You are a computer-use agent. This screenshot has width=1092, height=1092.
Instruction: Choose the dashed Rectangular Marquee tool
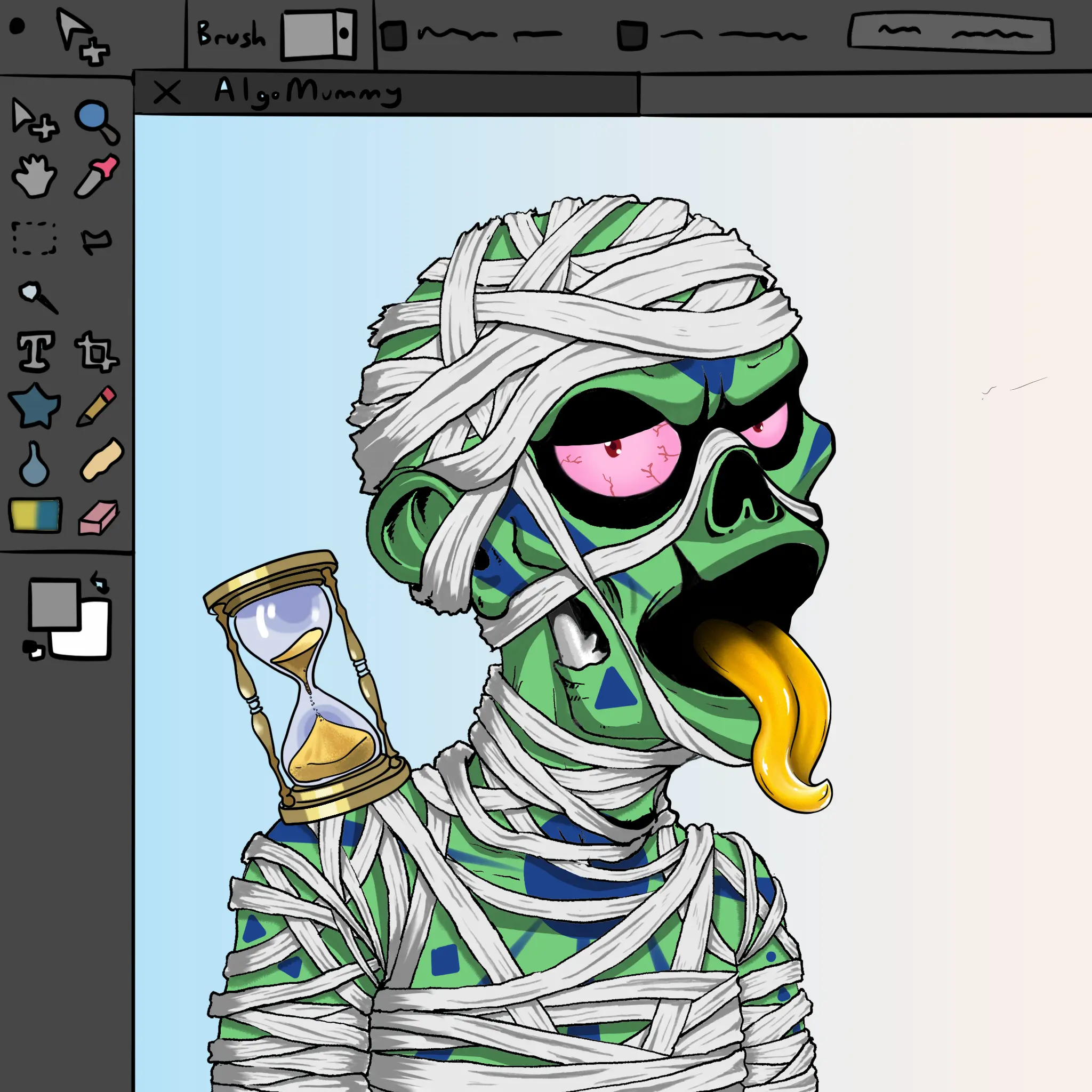click(35, 238)
